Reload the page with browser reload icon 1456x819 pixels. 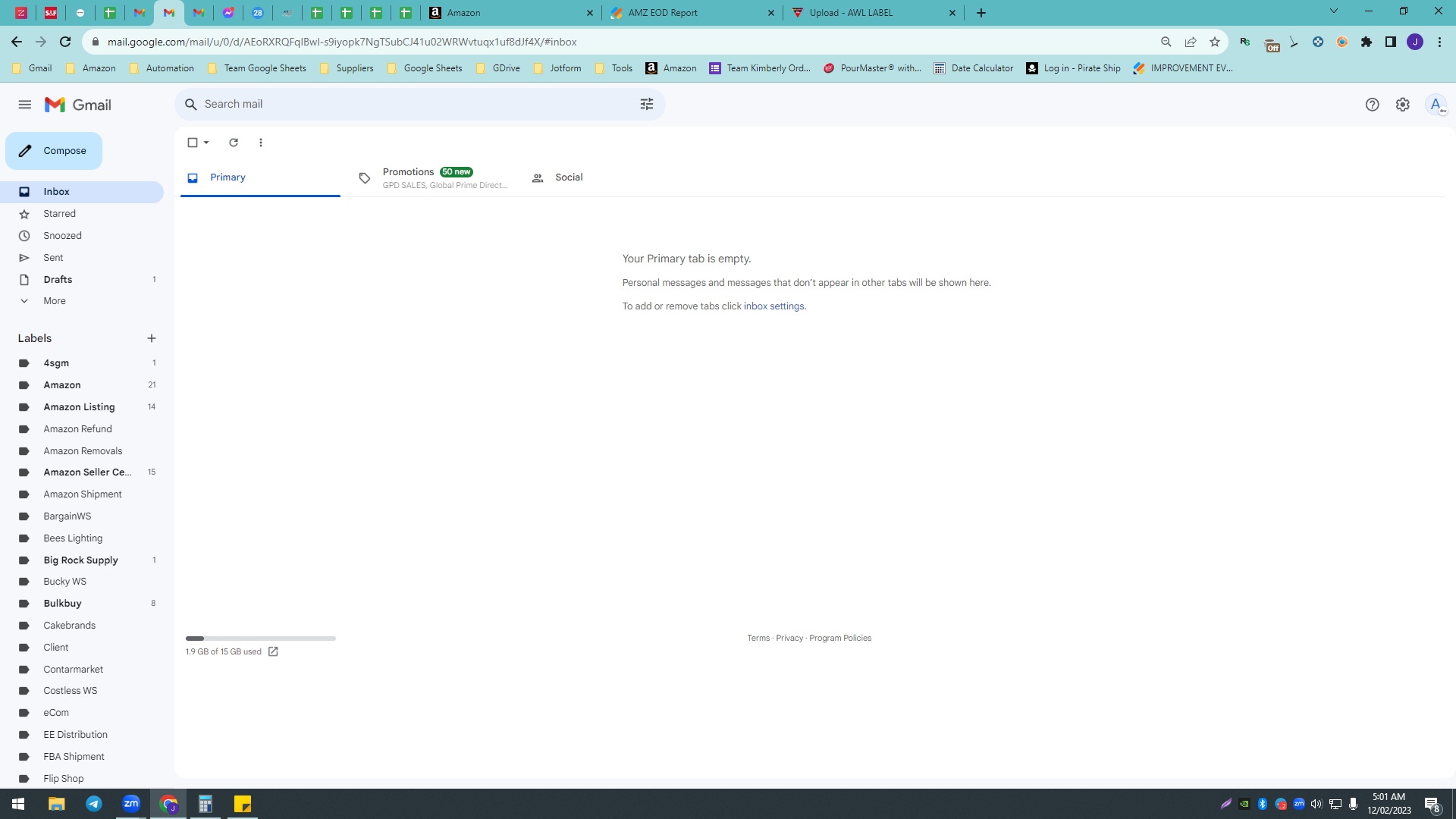pos(65,42)
